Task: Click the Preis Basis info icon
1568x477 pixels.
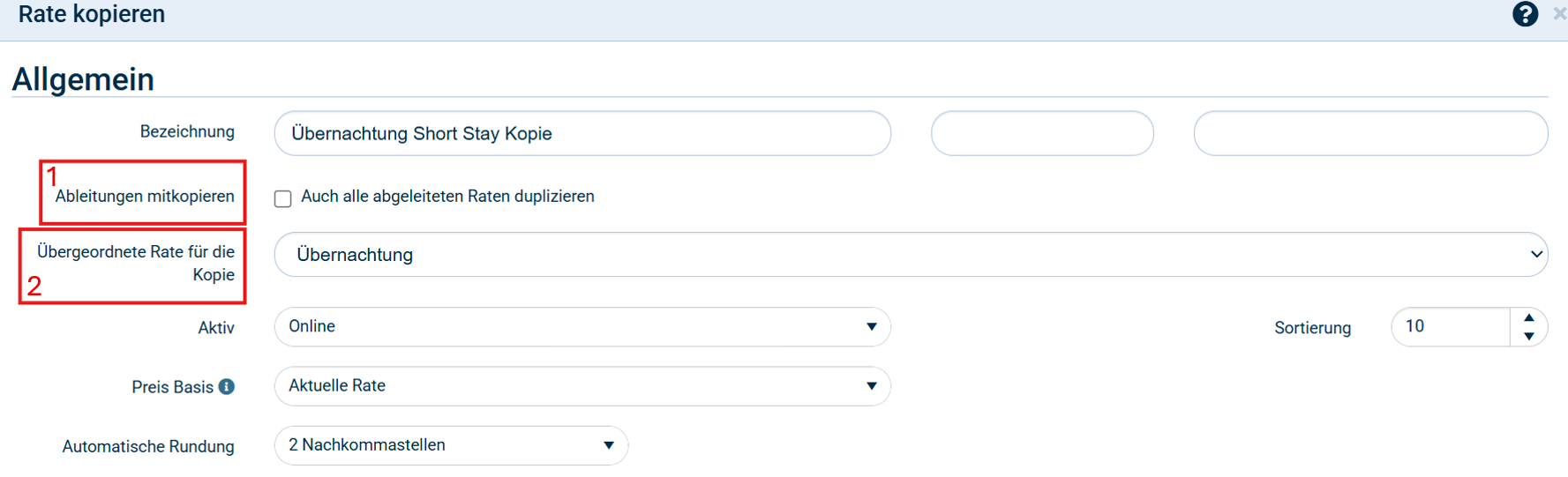Action: coord(227,386)
